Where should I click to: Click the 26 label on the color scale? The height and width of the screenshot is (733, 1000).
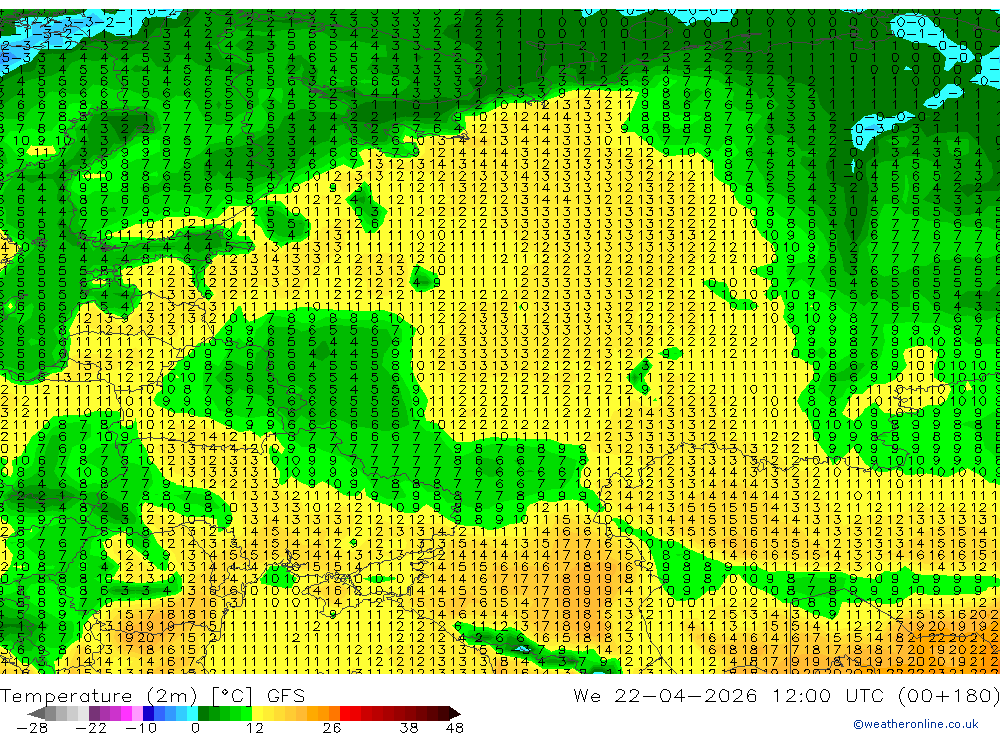coord(331,728)
